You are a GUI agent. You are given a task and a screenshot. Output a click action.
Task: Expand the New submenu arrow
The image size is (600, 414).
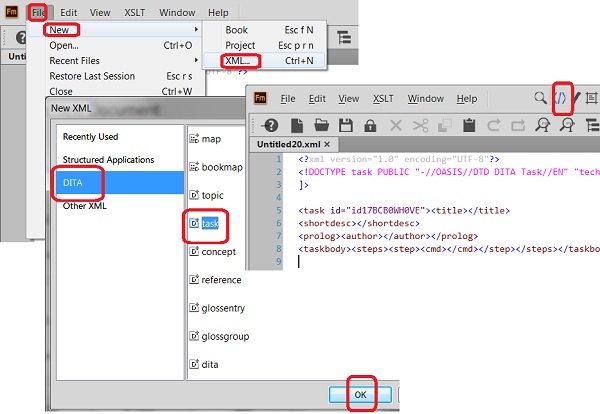point(196,29)
